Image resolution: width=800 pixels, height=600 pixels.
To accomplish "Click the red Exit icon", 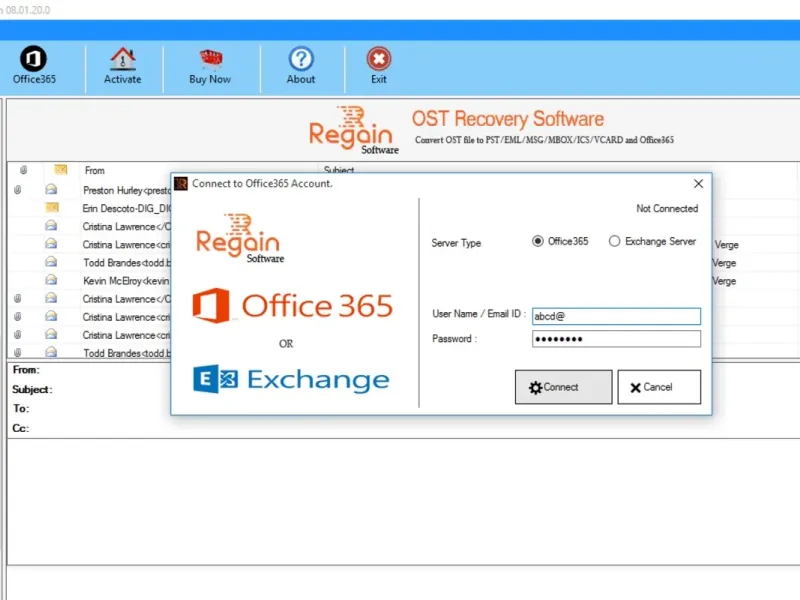I will click(x=379, y=59).
